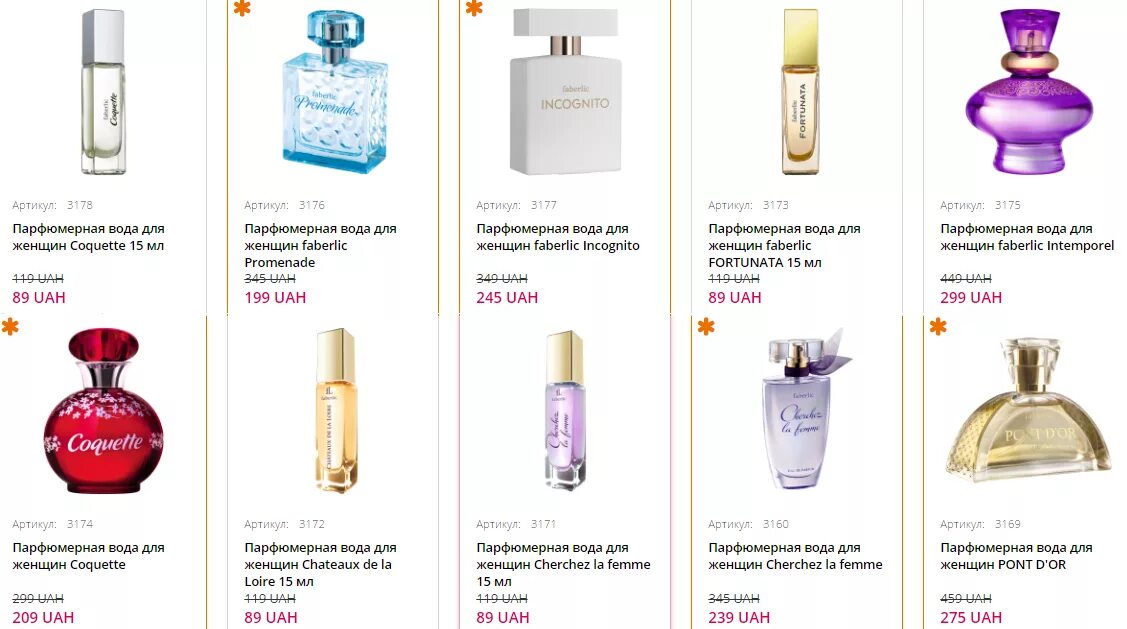The image size is (1127, 629).
Task: Click the 245 UAH sale price
Action: coord(507,298)
